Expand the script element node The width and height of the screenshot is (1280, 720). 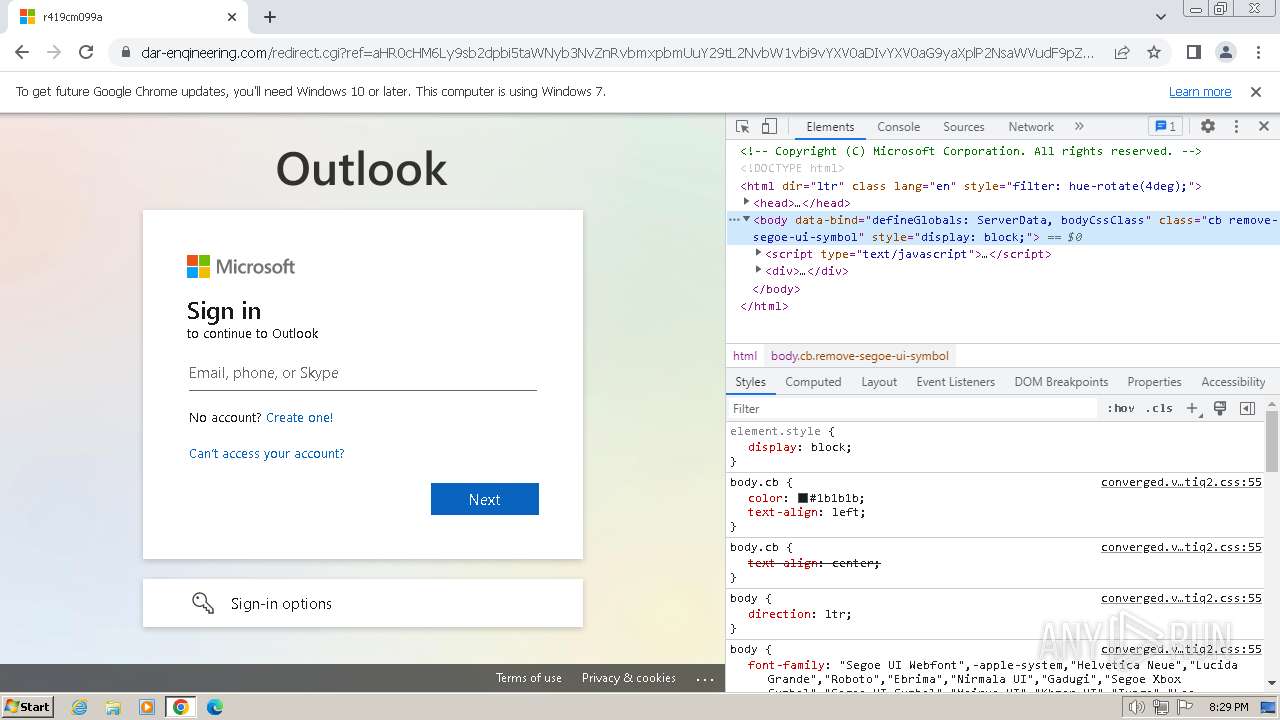(758, 253)
